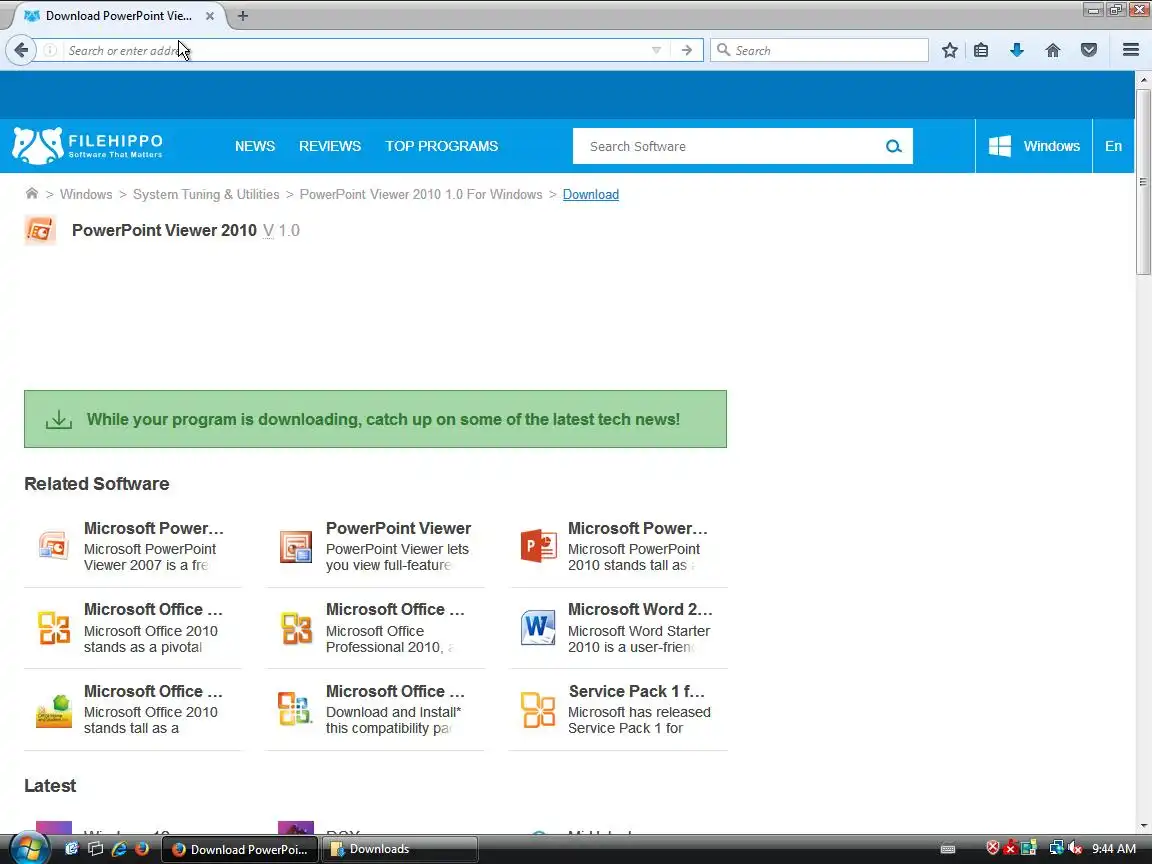This screenshot has width=1152, height=864.
Task: Click the Windows Start orb
Action: click(x=29, y=848)
